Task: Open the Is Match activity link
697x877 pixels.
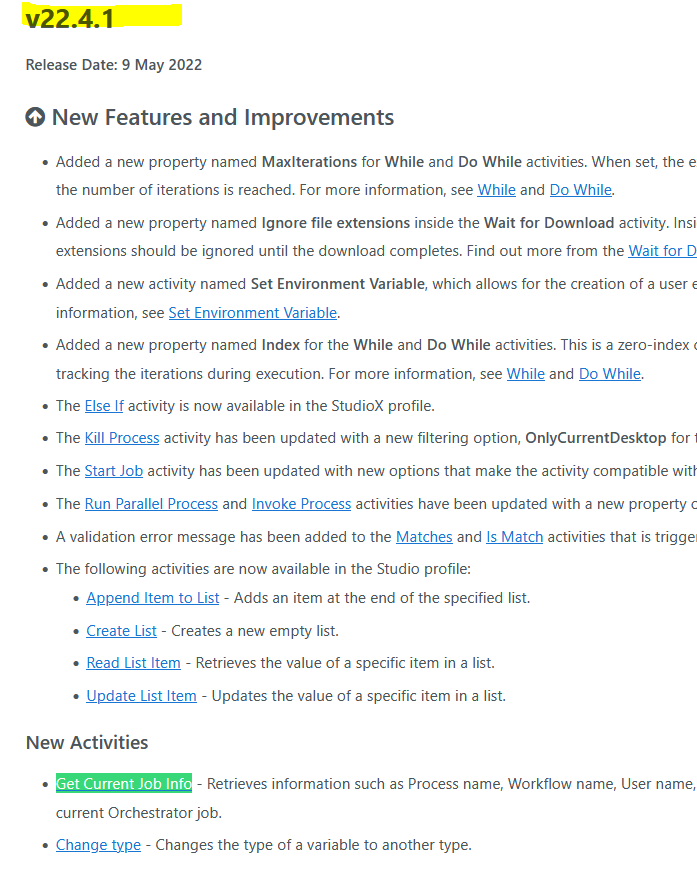Action: click(x=515, y=537)
